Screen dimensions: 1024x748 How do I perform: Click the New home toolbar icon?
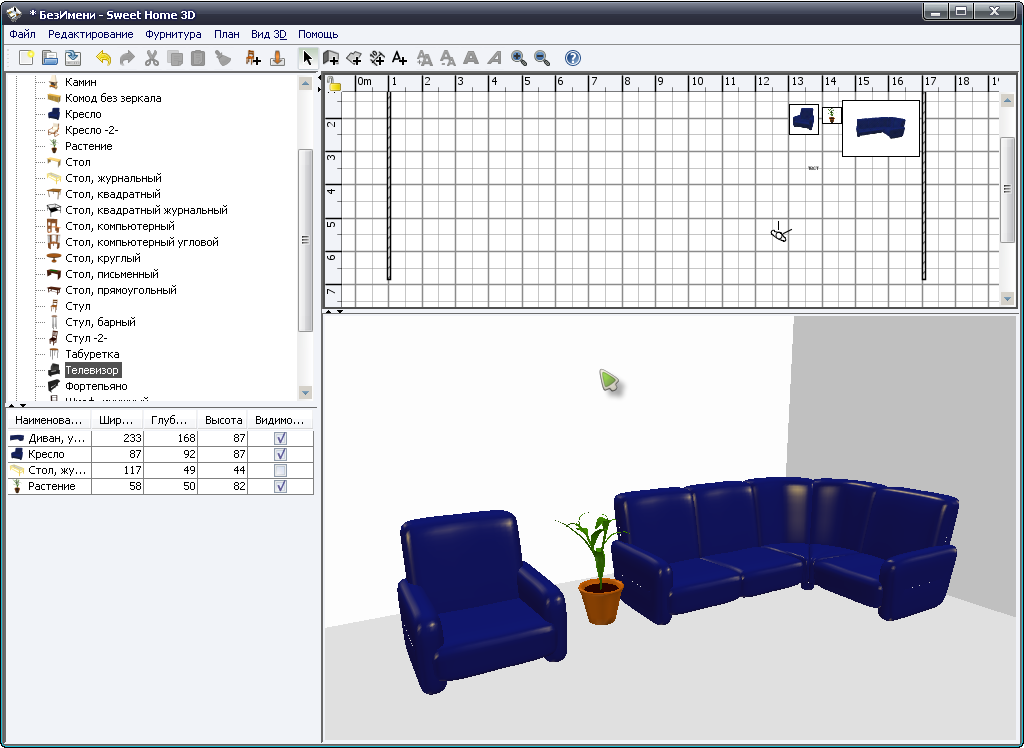(x=27, y=58)
